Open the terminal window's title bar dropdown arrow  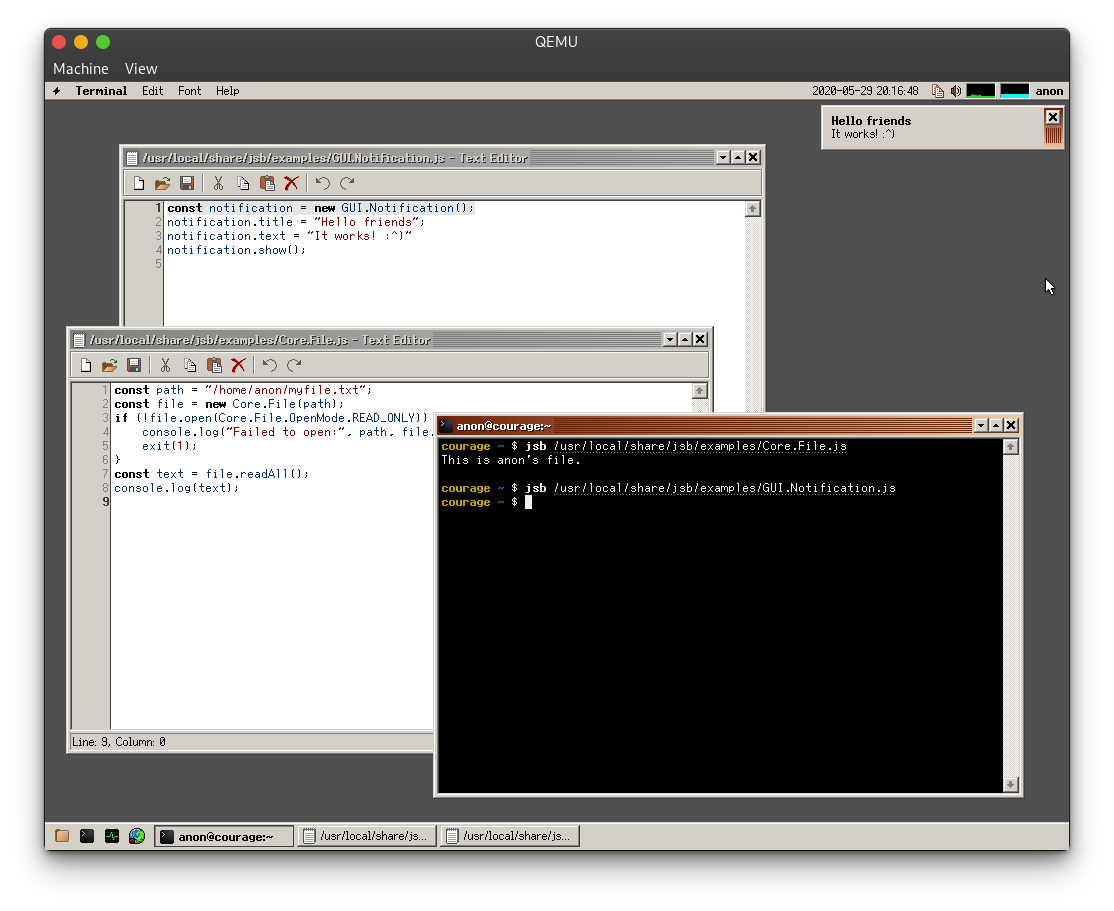click(x=981, y=425)
